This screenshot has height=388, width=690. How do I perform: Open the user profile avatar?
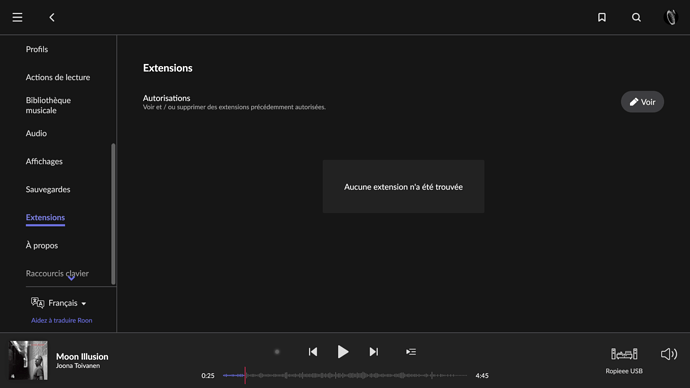coord(671,17)
